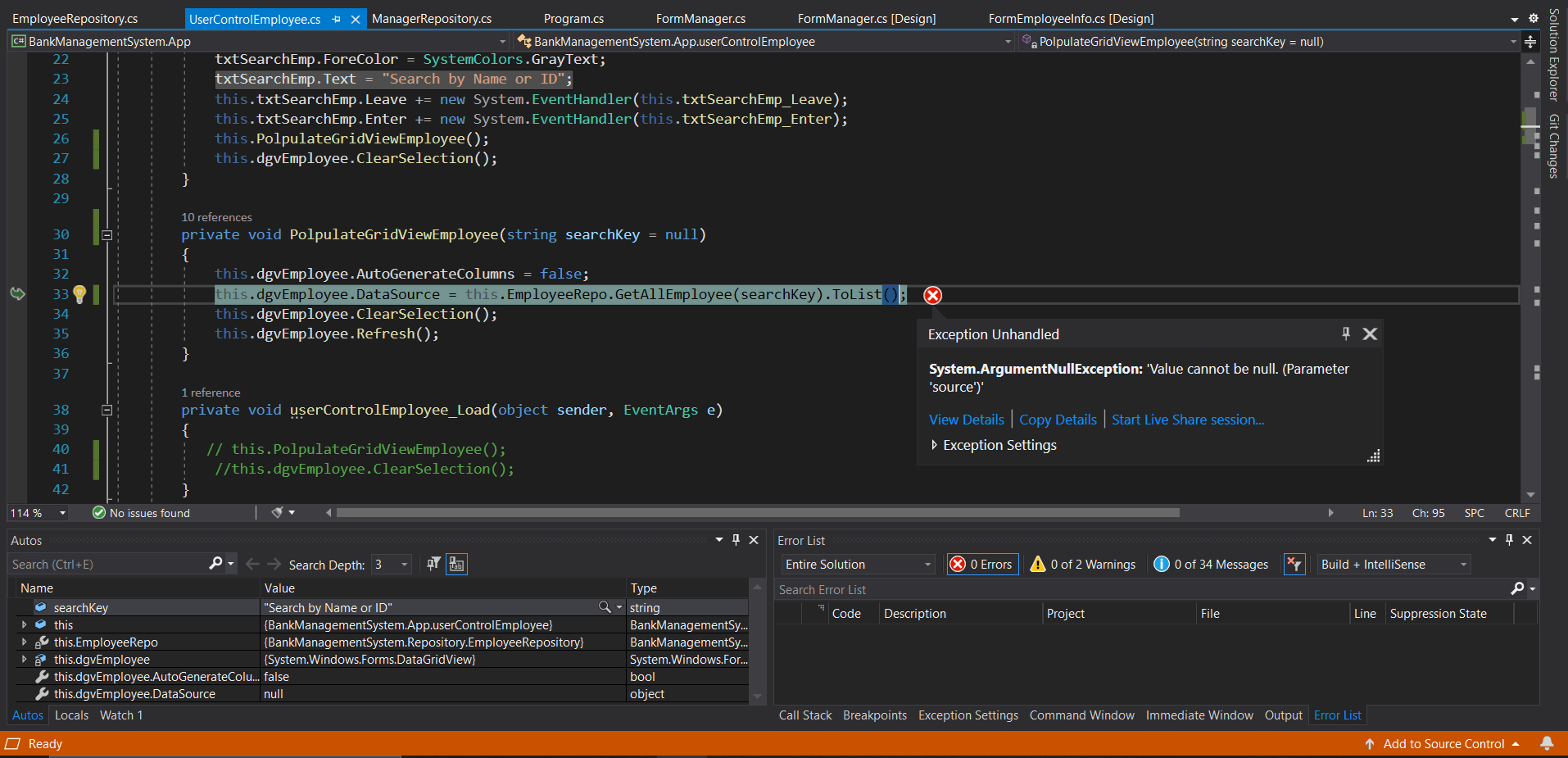Viewport: 1568px width, 758px height.
Task: Click the clear all filters icon in Error List
Action: [x=1294, y=564]
